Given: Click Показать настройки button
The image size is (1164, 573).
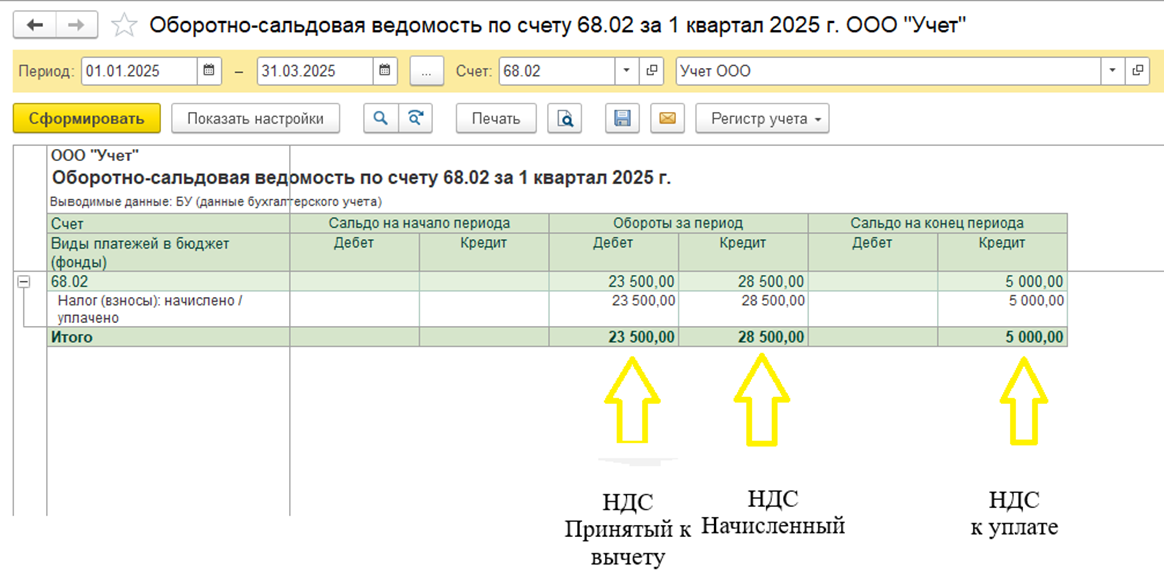Looking at the screenshot, I should [255, 118].
